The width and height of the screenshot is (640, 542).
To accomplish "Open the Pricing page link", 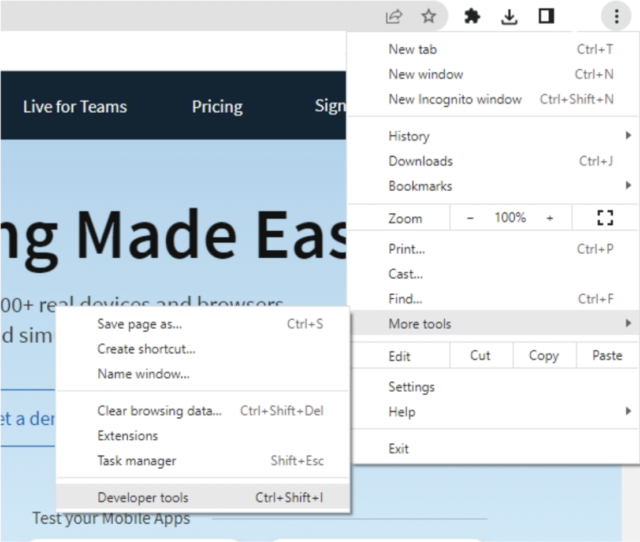I will click(x=217, y=107).
